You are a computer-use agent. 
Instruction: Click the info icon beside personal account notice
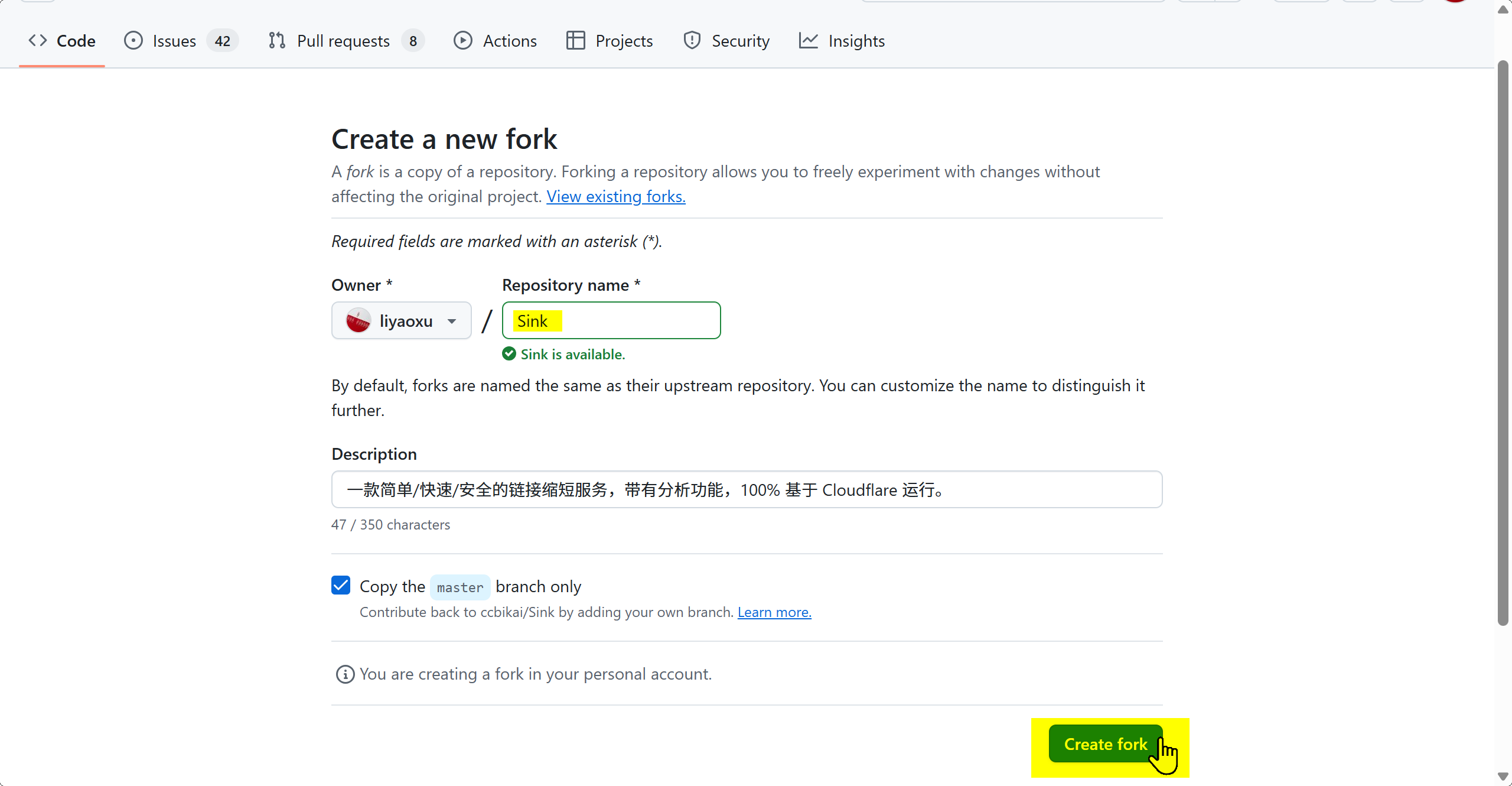click(345, 674)
